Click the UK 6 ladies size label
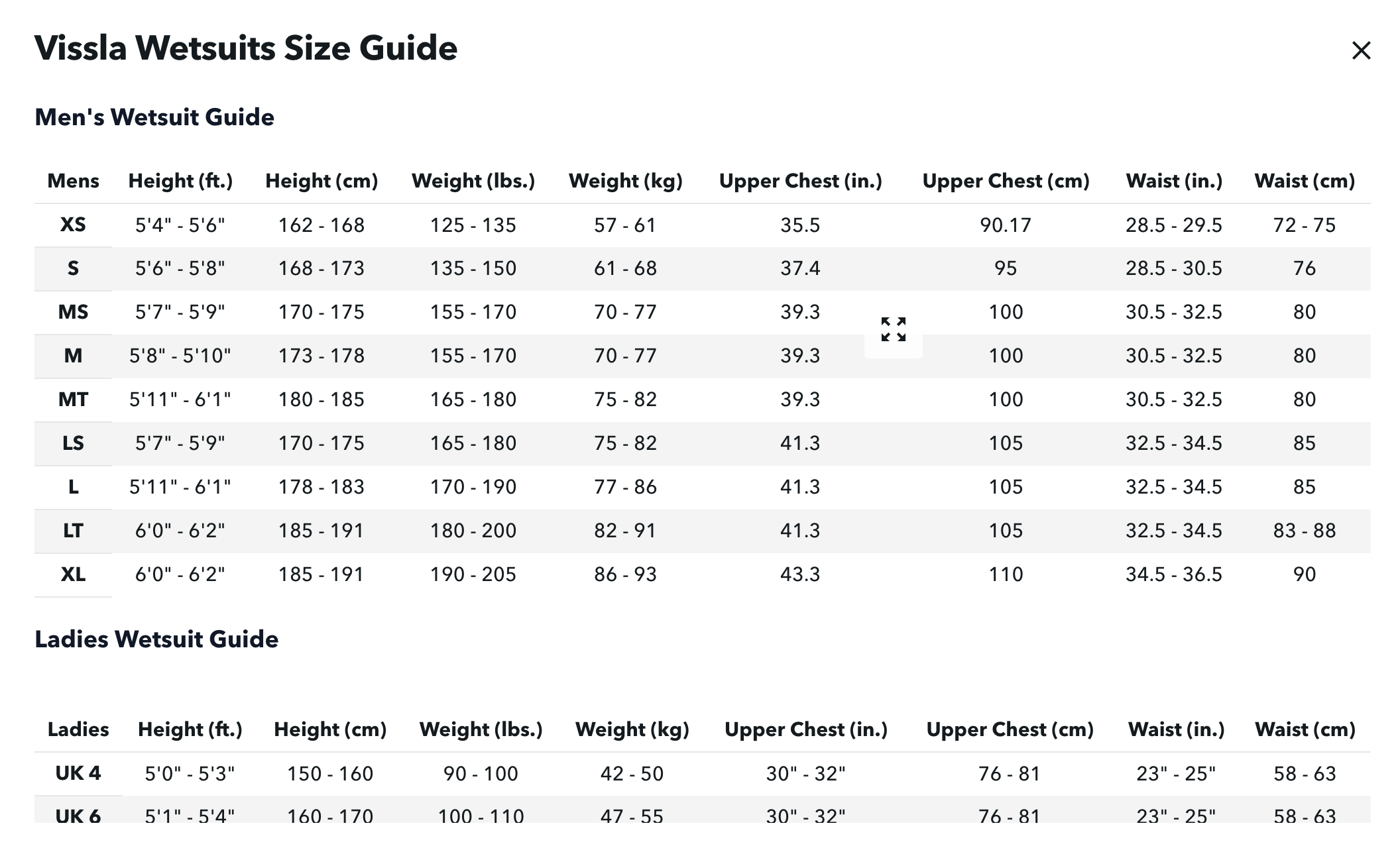This screenshot has height=856, width=1400. point(78,815)
